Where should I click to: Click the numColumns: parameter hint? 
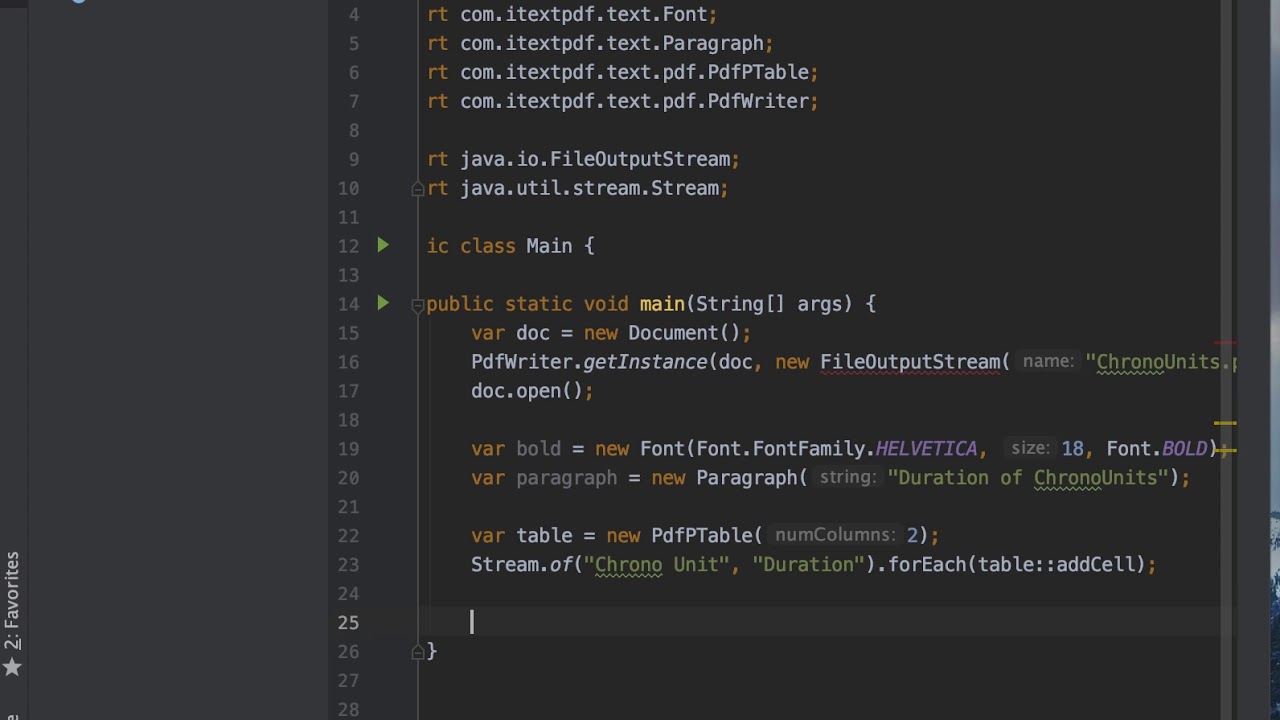834,536
